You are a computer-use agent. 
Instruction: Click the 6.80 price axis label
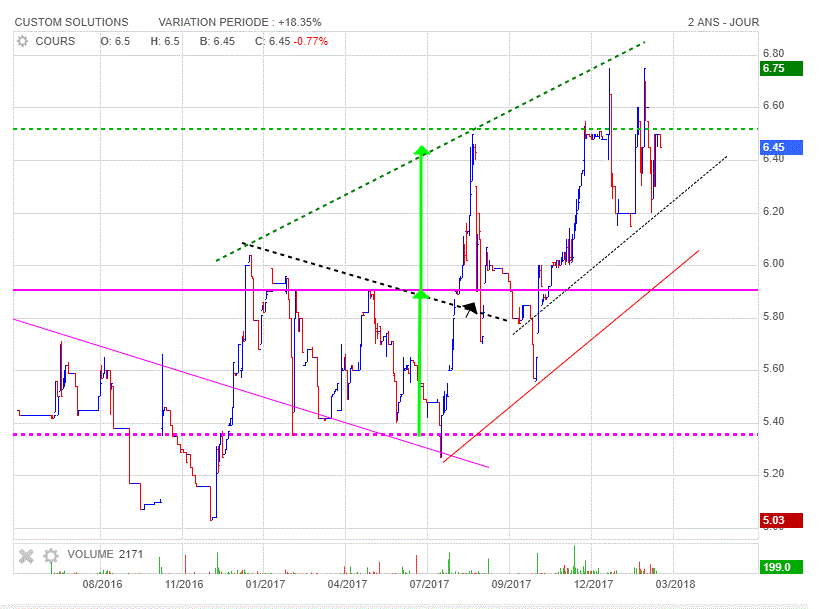pos(773,53)
